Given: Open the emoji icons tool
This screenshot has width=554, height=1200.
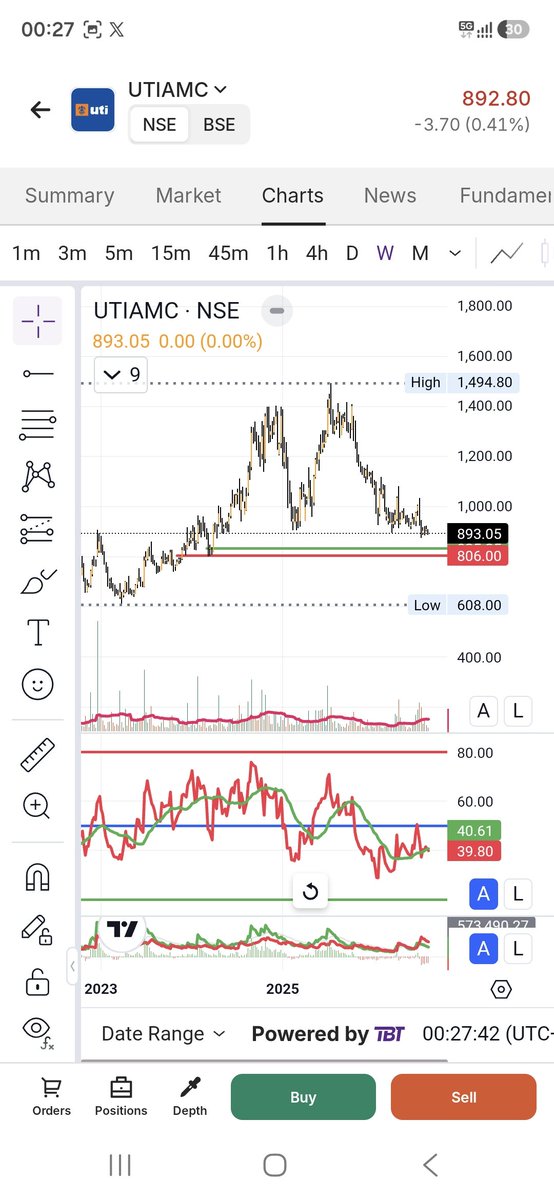Looking at the screenshot, I should tap(38, 684).
